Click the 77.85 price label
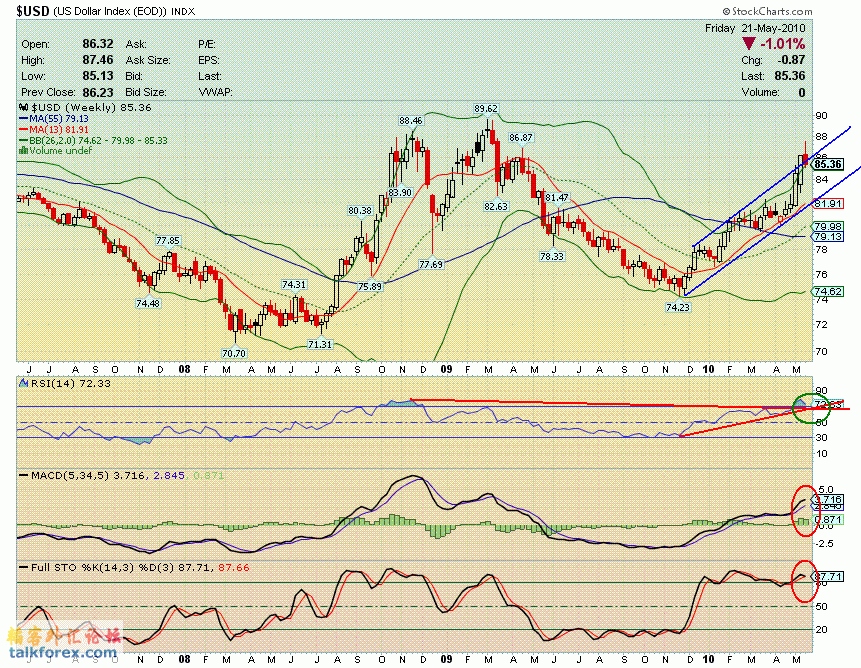The width and height of the screenshot is (861, 668). tap(167, 240)
